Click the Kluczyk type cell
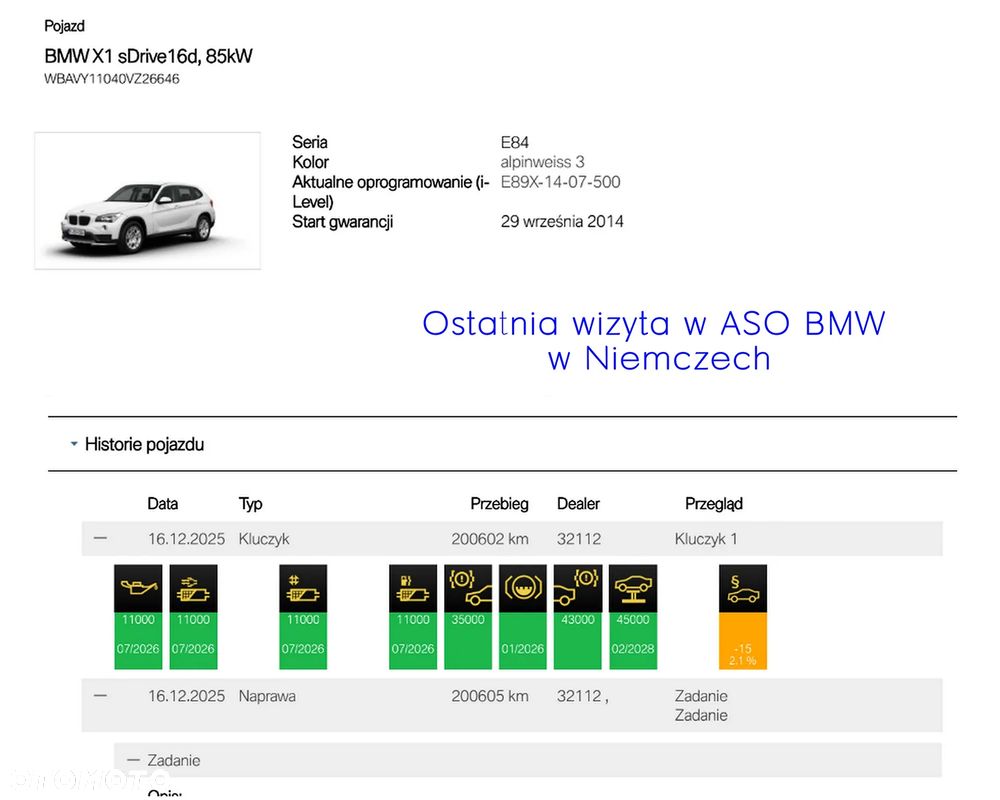Viewport: 1000px width, 800px height. coord(264,539)
